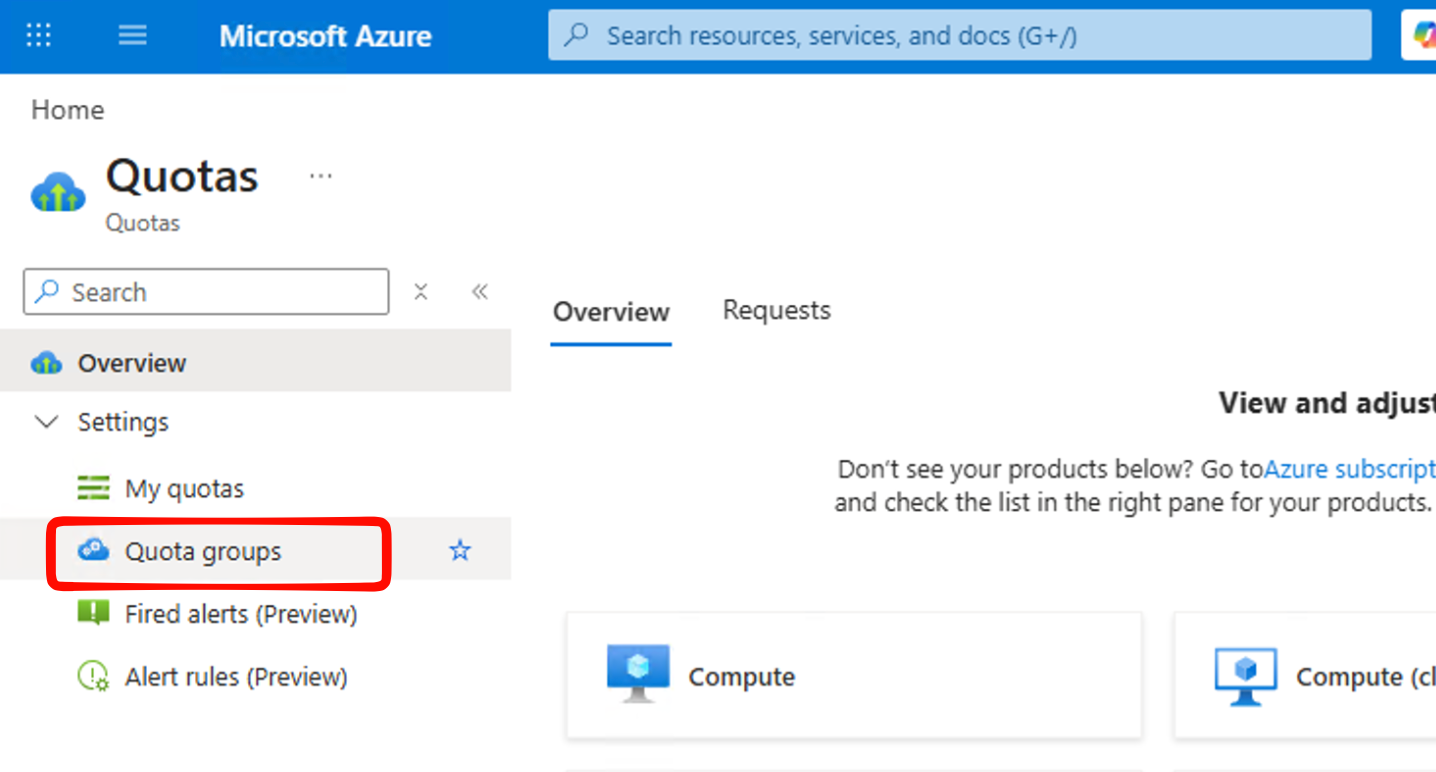Click the My quotas list icon
1436x772 pixels.
click(93, 488)
